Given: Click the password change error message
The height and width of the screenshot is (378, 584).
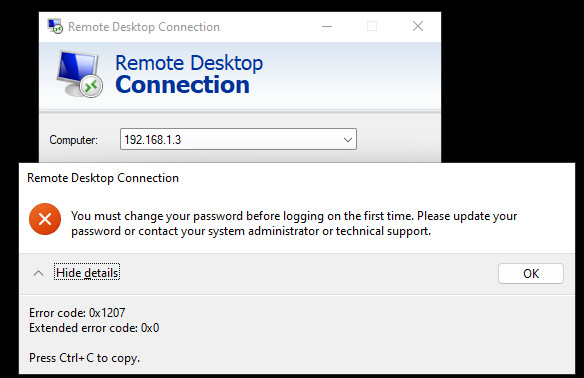Looking at the screenshot, I should [294, 223].
